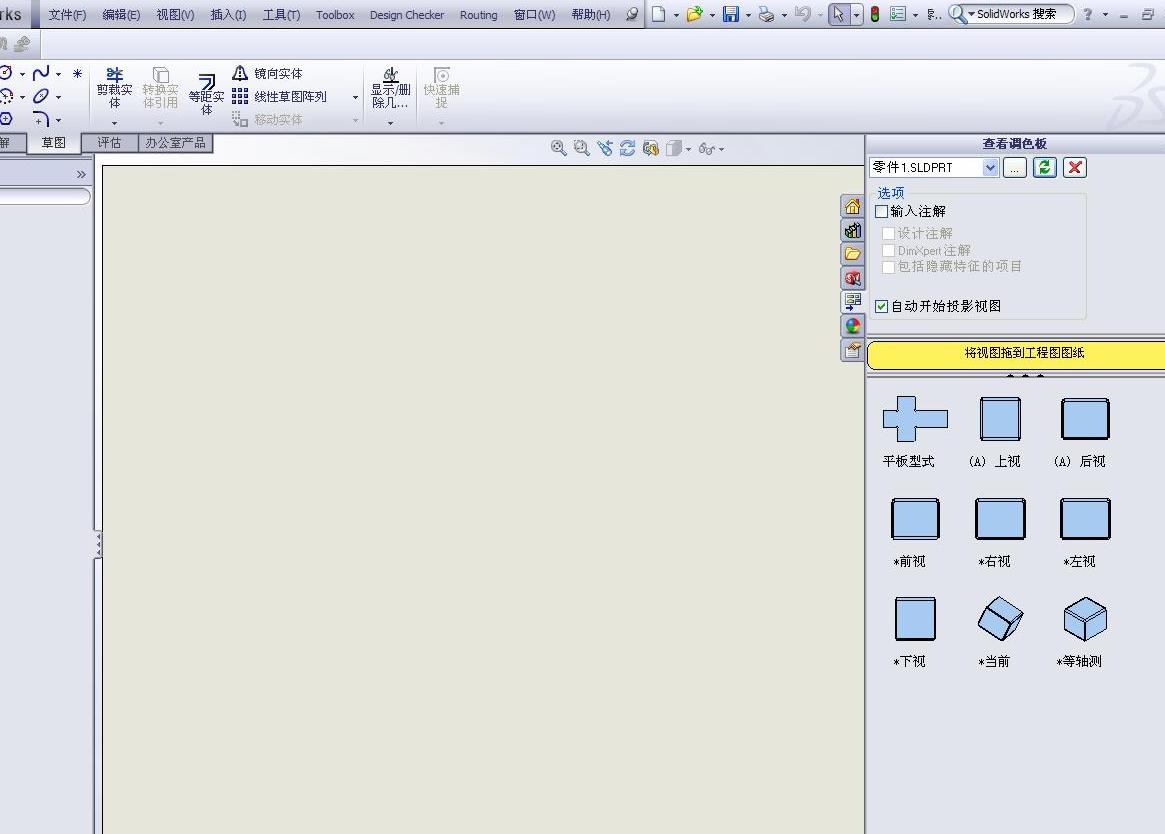Open the Sketch Fillet tool dropdown arrow

59,120
